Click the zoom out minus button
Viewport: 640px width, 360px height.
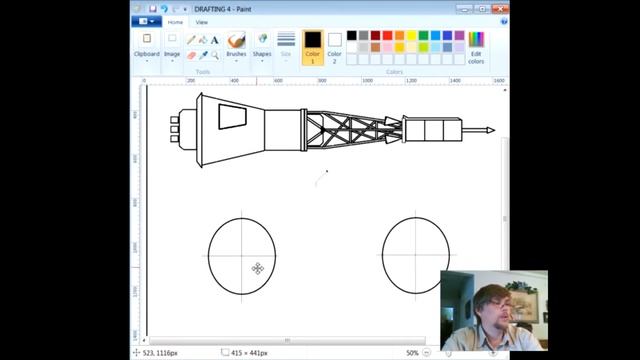tap(427, 352)
